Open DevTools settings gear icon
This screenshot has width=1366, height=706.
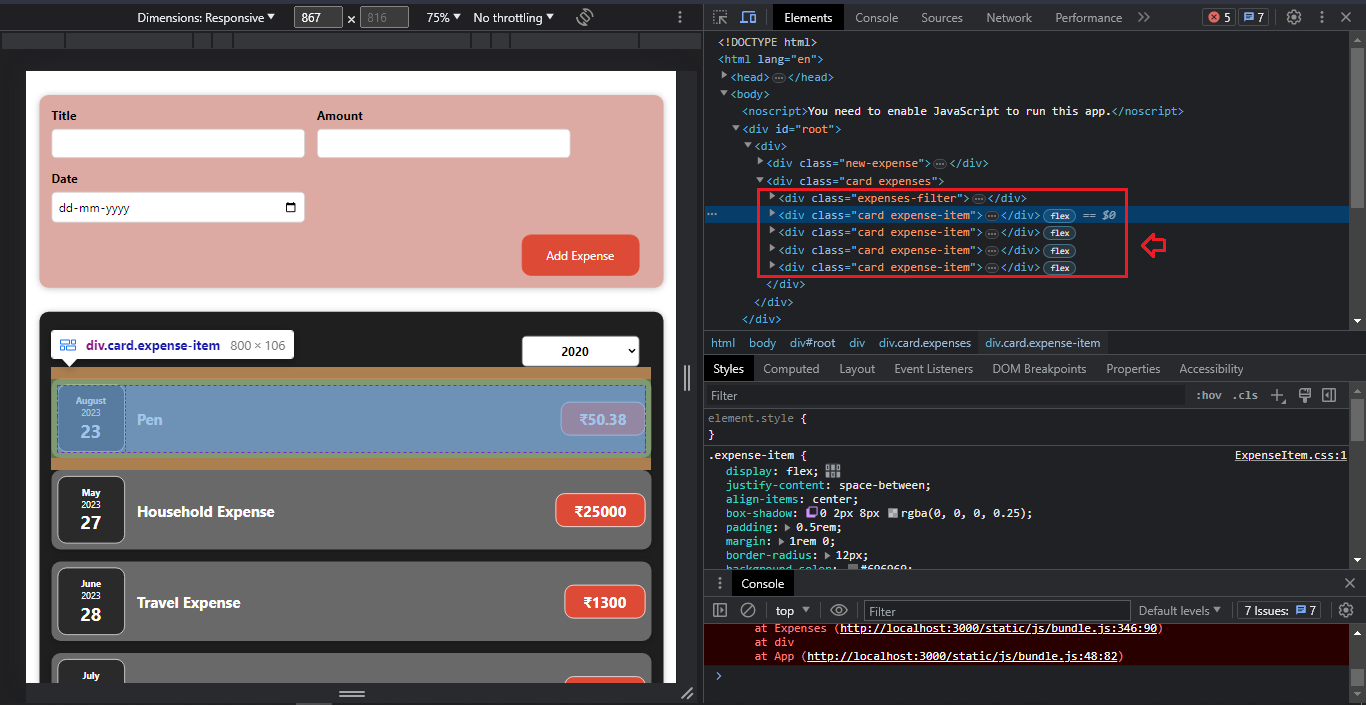tap(1294, 17)
